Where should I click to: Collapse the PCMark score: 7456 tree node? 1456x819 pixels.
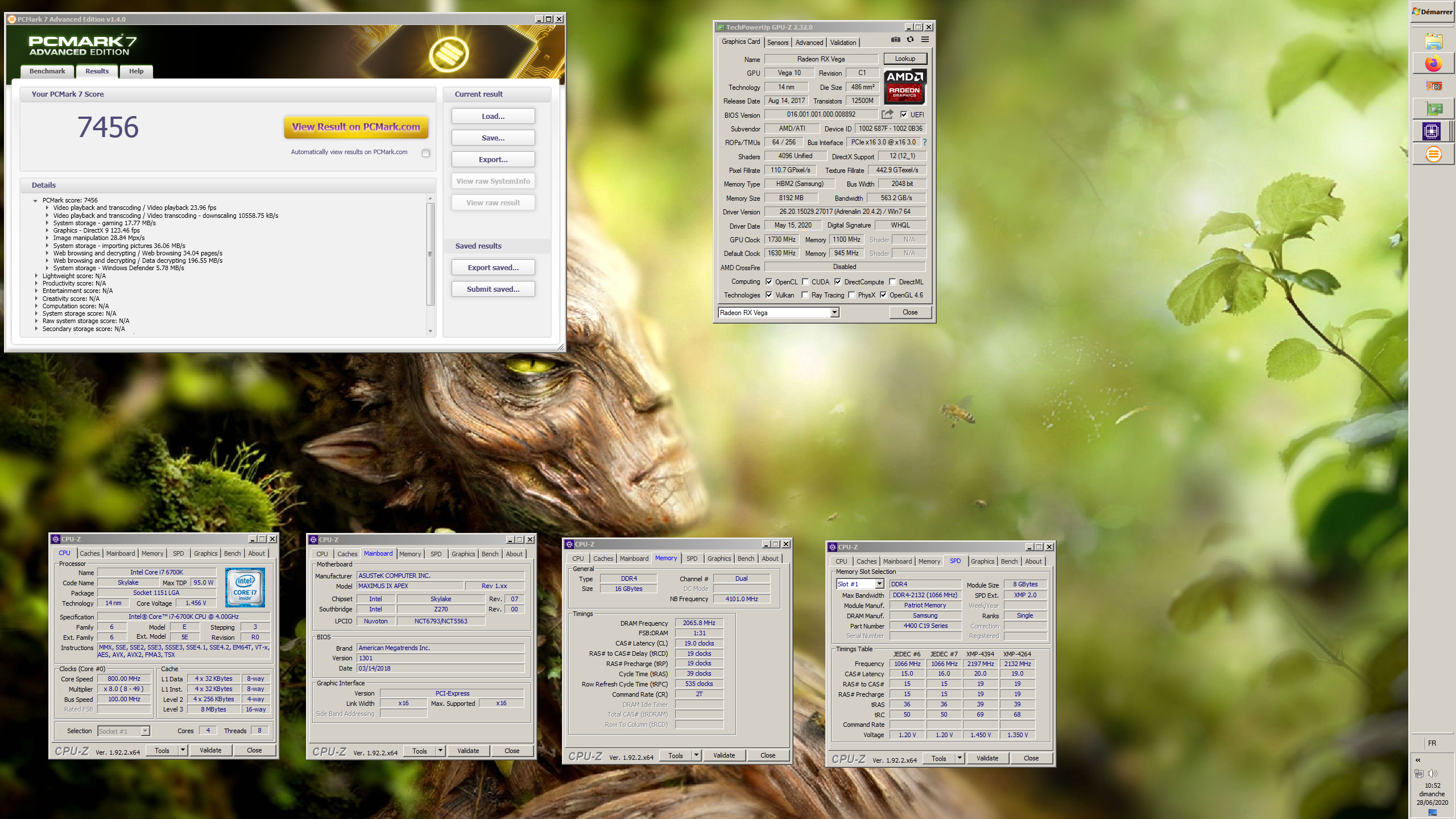(35, 200)
